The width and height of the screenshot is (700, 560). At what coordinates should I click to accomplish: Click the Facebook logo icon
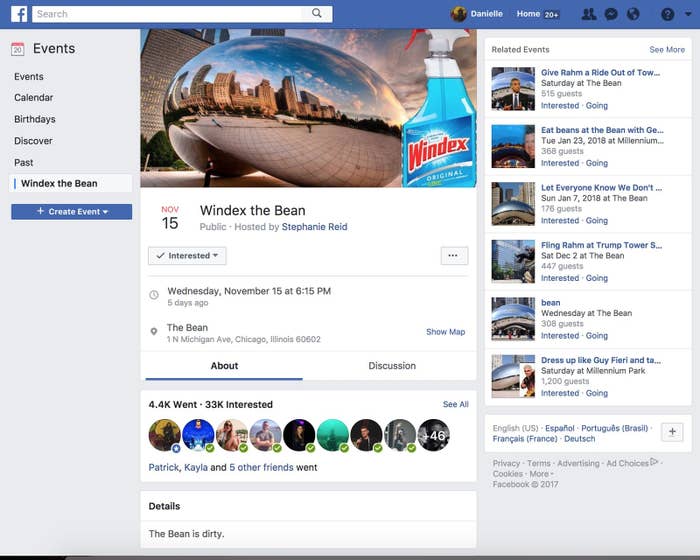19,14
